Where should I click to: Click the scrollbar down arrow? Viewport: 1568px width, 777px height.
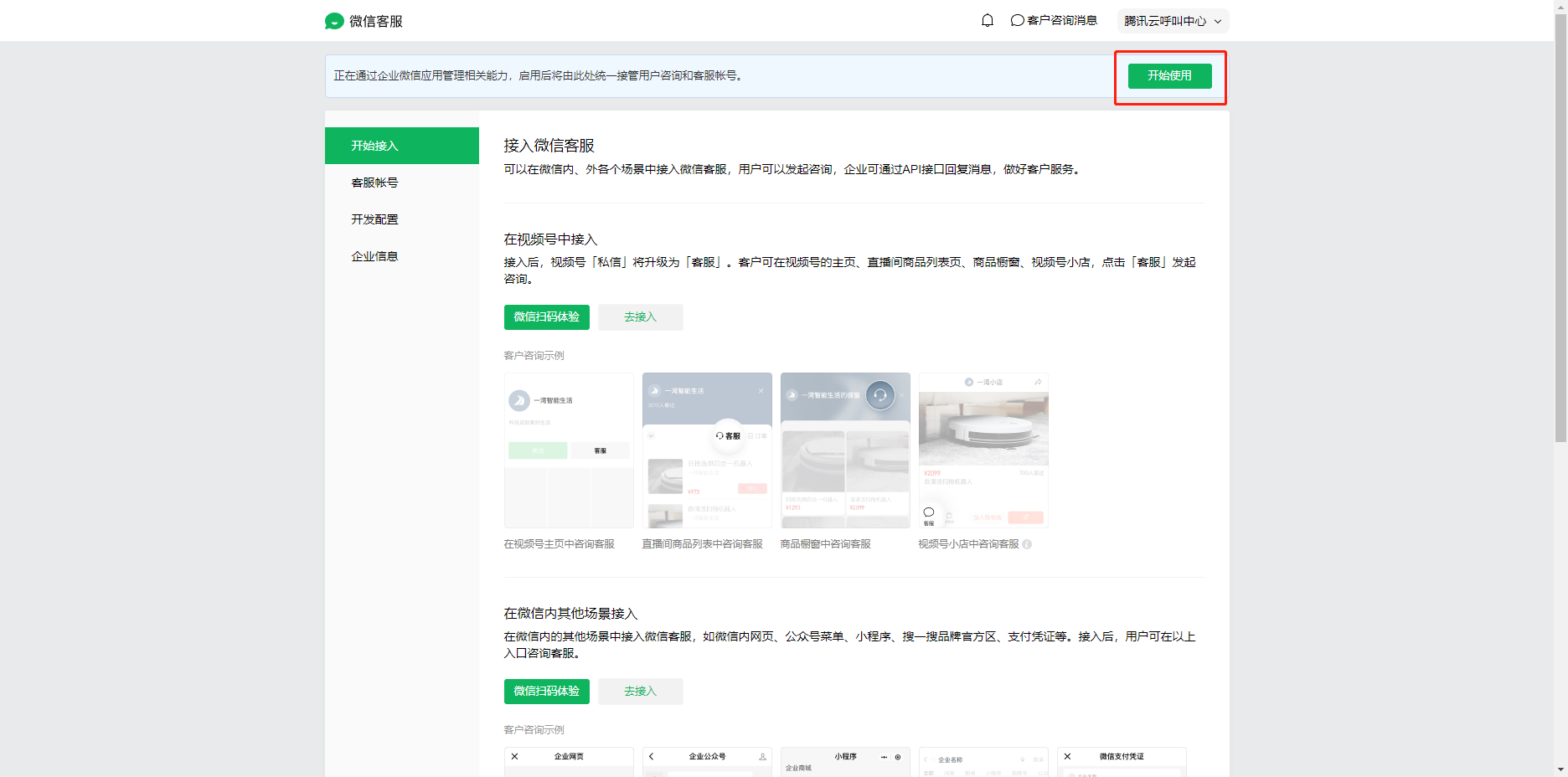pos(1560,770)
